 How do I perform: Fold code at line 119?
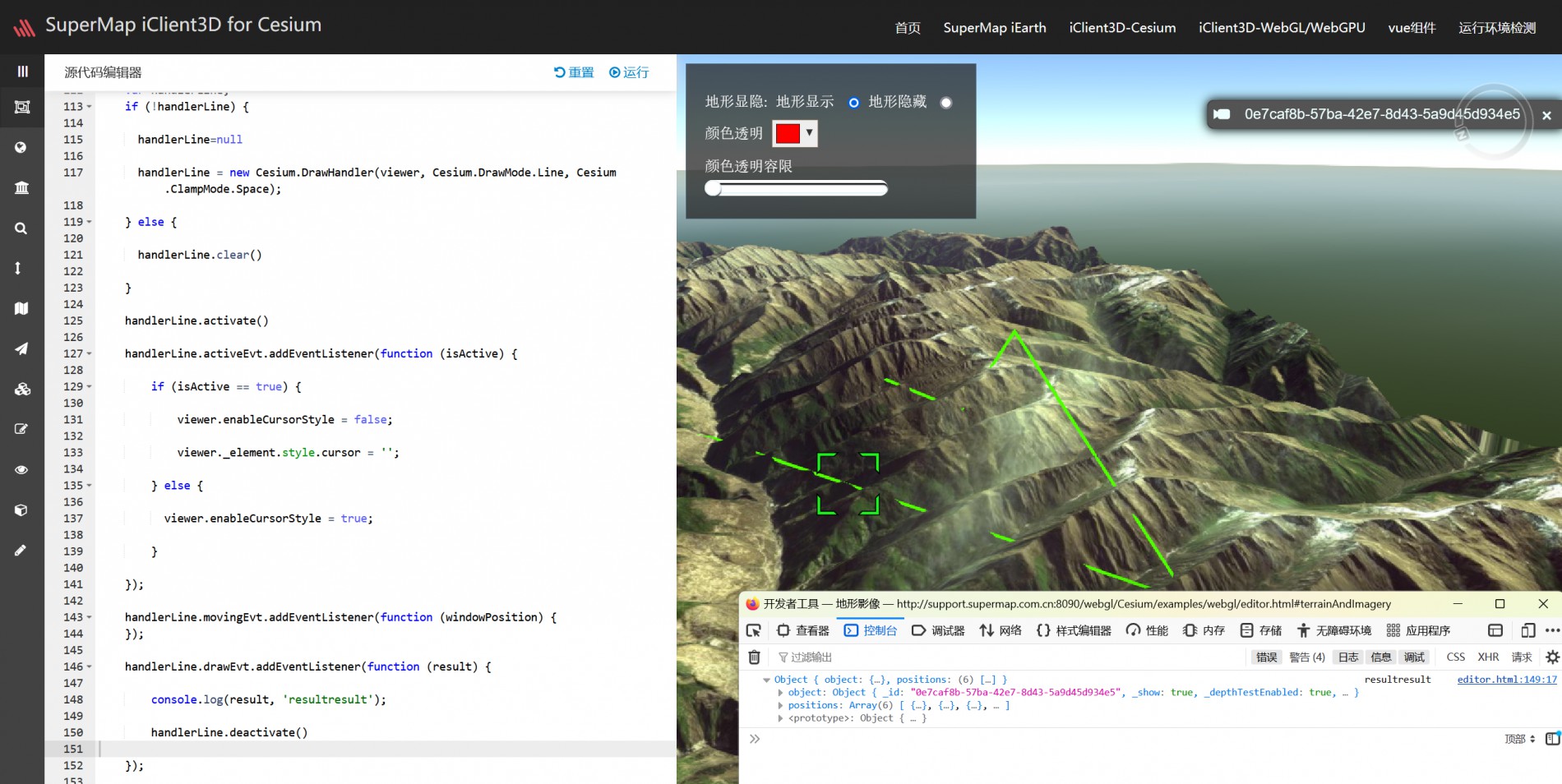(90, 222)
